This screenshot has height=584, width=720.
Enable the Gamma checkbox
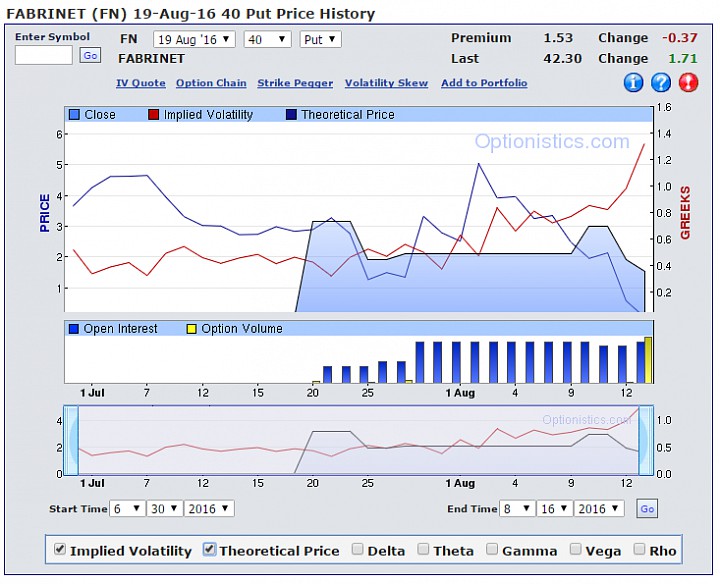(492, 549)
